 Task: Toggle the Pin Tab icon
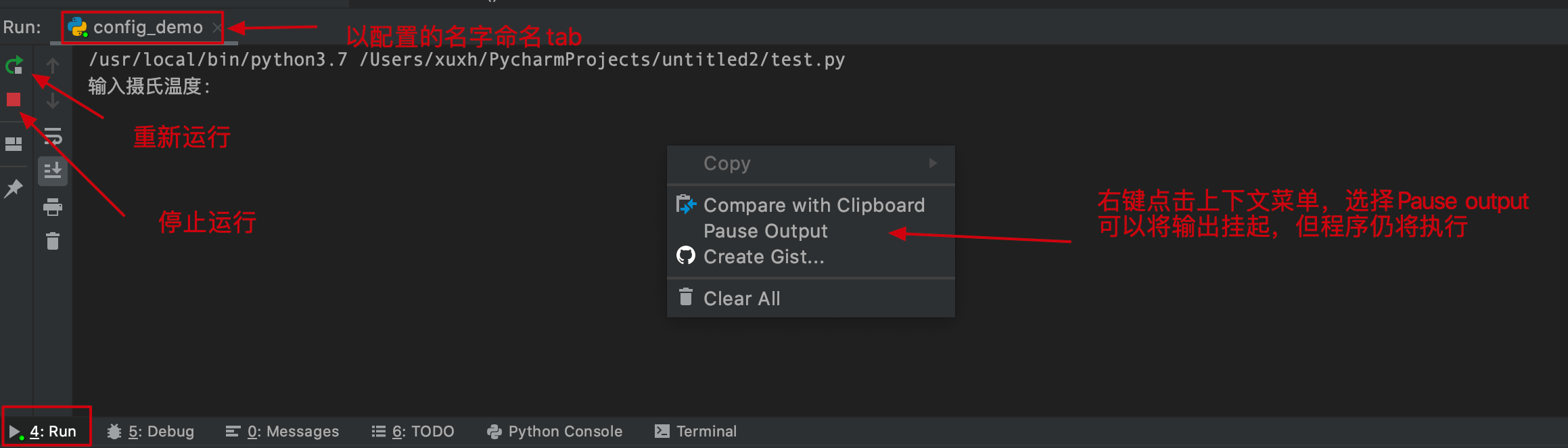(x=14, y=188)
